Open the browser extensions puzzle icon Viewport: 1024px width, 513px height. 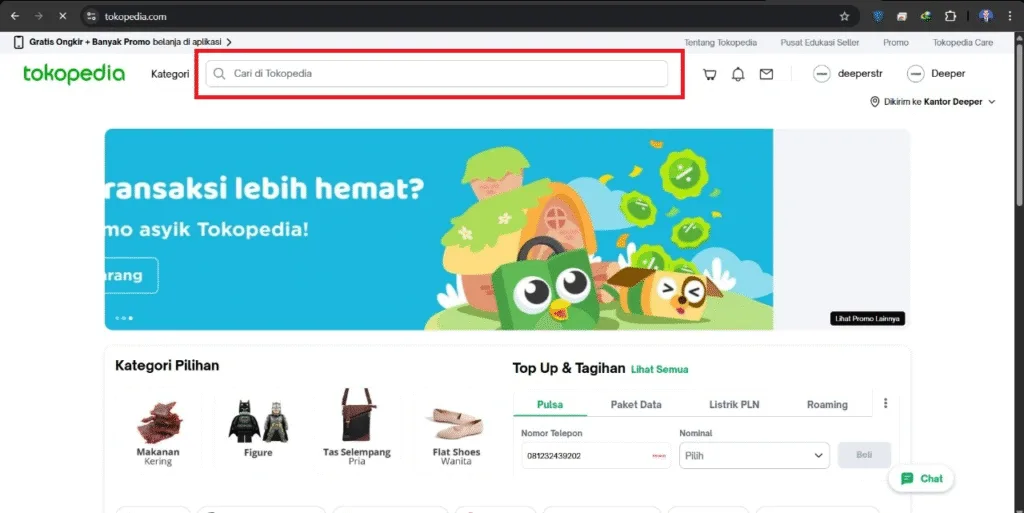950,16
